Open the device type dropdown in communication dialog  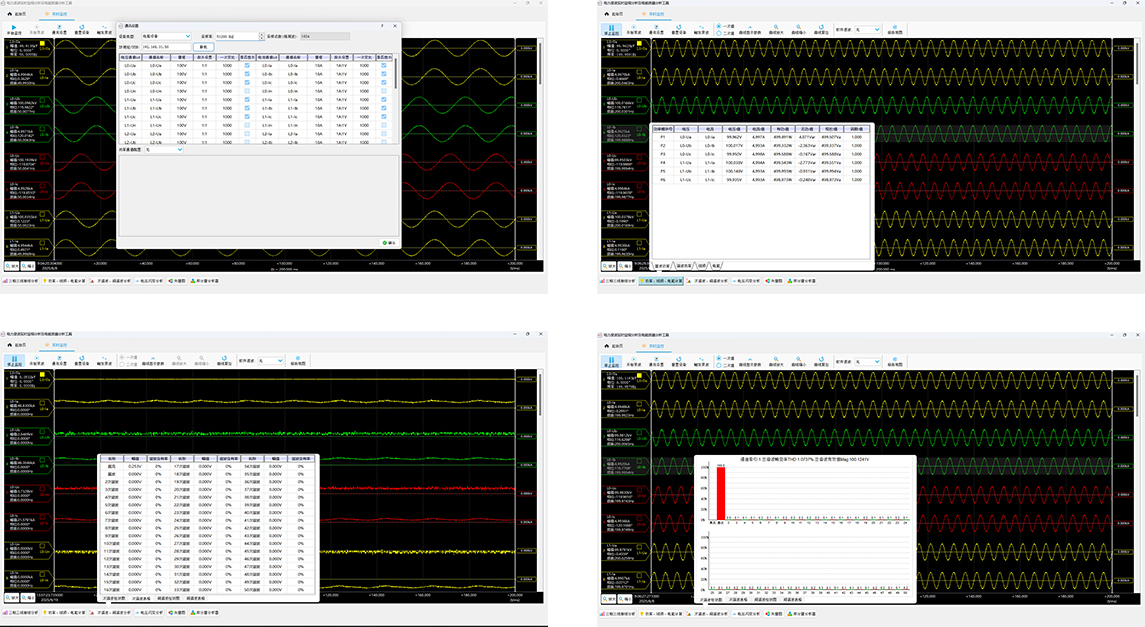coord(166,36)
